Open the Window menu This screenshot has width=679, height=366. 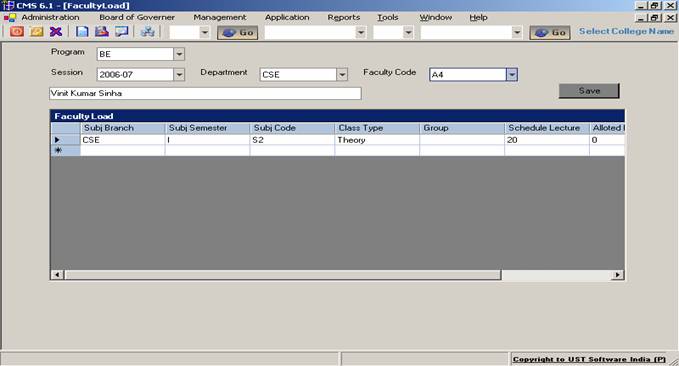436,17
